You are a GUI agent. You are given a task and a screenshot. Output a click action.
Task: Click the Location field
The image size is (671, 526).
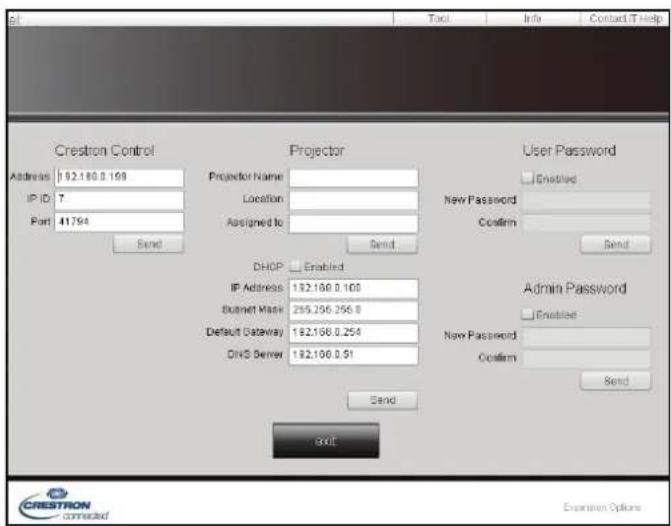pyautogui.click(x=353, y=200)
